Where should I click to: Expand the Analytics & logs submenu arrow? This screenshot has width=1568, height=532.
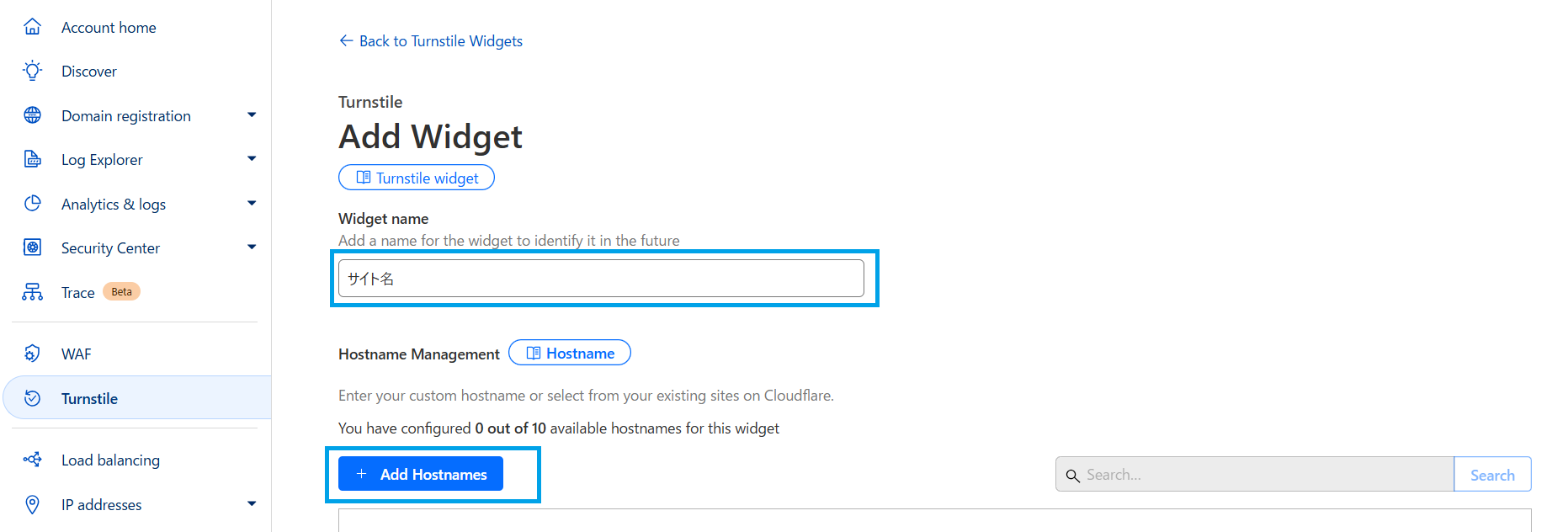pyautogui.click(x=252, y=204)
